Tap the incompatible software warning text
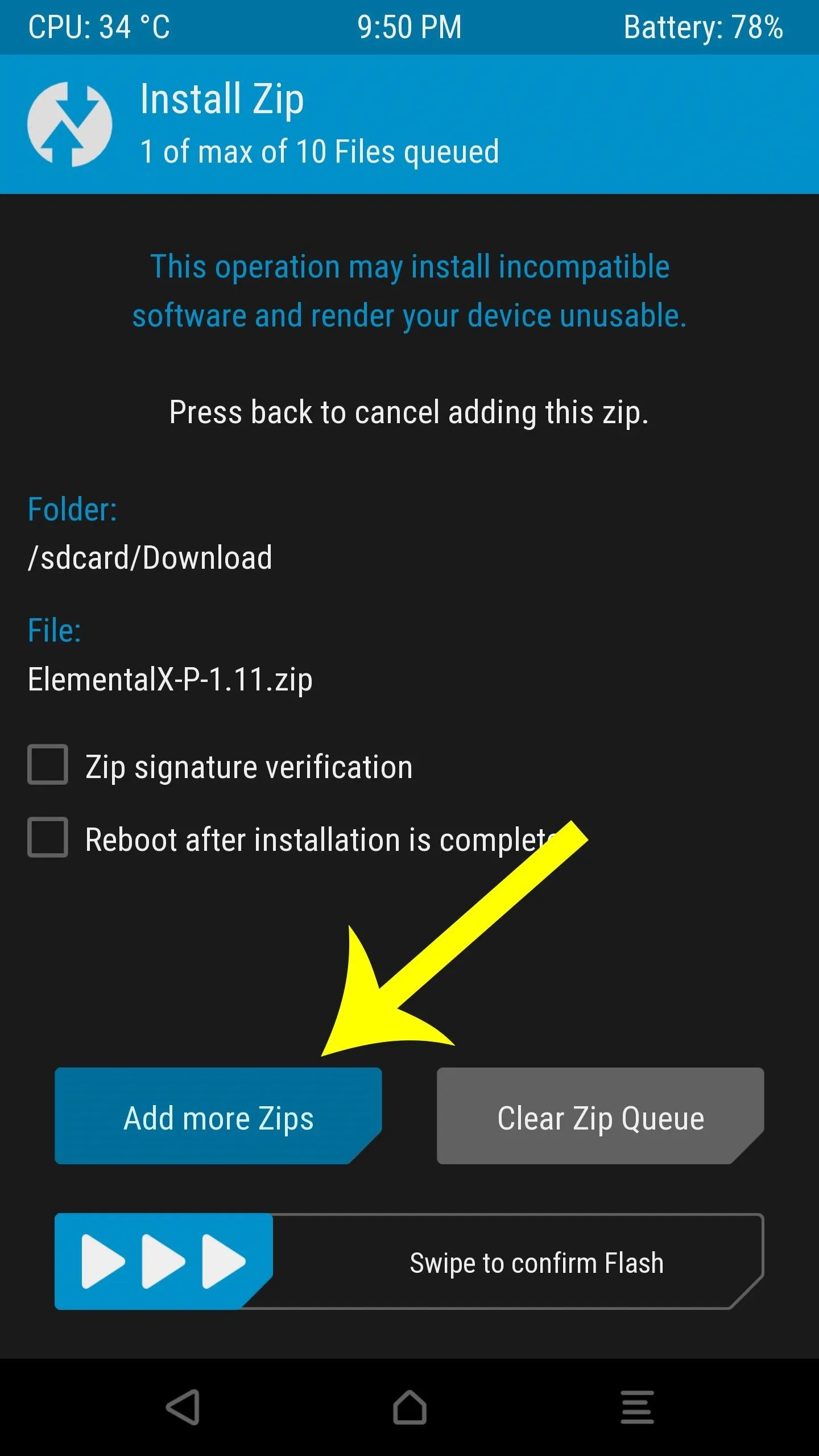 409,291
